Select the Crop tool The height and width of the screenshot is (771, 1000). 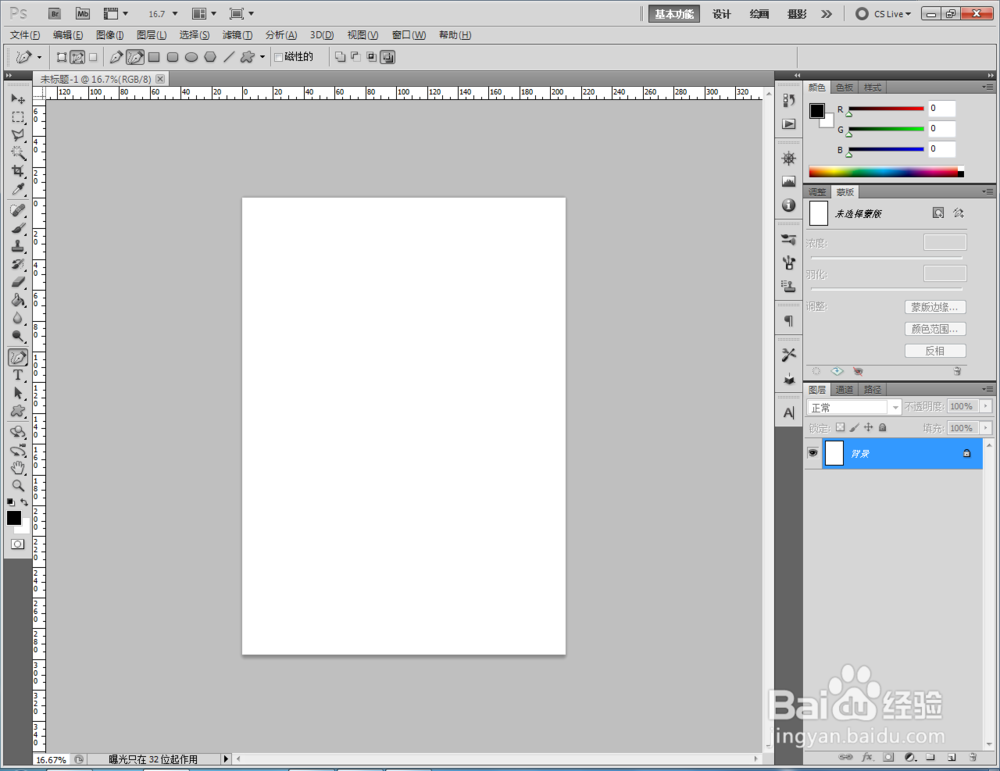point(18,171)
